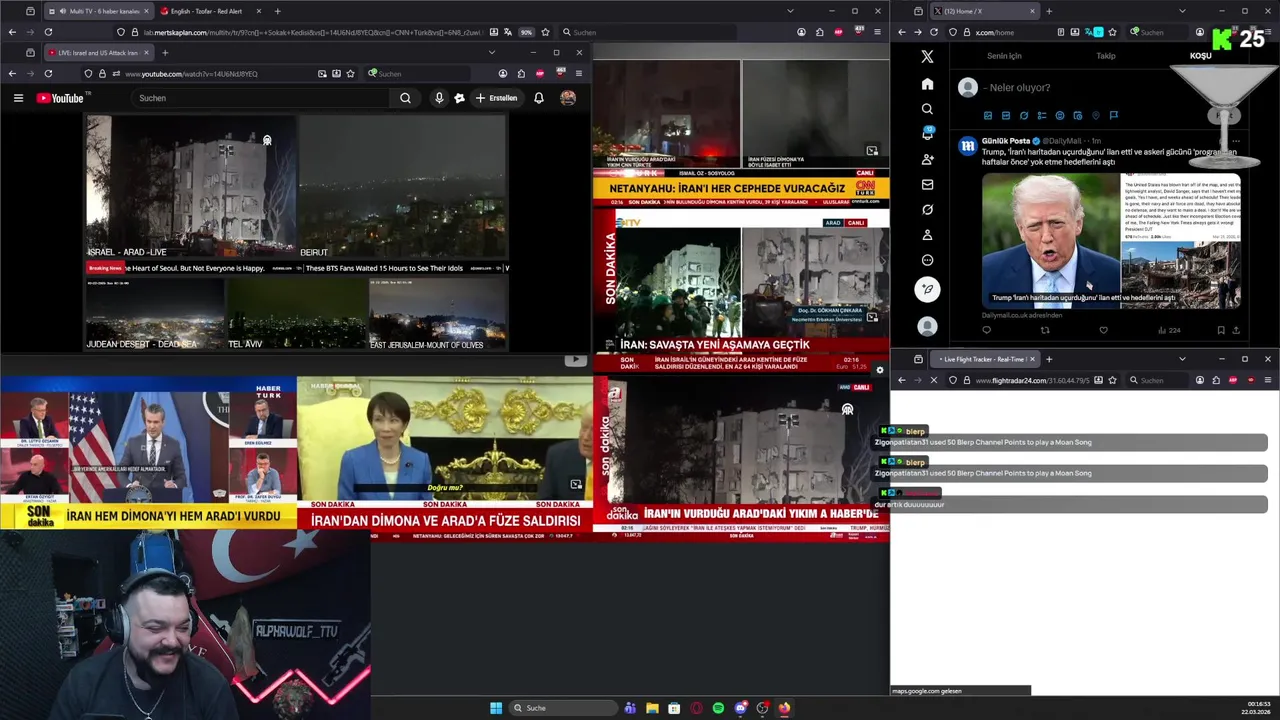Image resolution: width=1280 pixels, height=720 pixels.
Task: Open Discord from taskbar
Action: [740, 708]
